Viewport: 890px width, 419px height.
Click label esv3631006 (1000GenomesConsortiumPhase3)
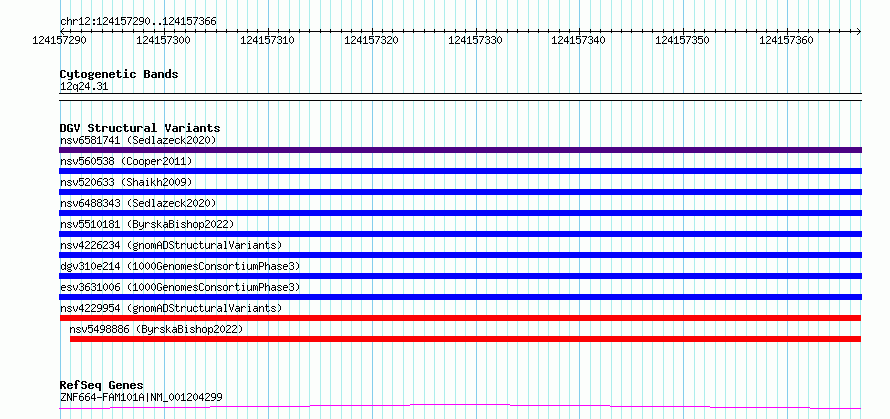(x=180, y=287)
